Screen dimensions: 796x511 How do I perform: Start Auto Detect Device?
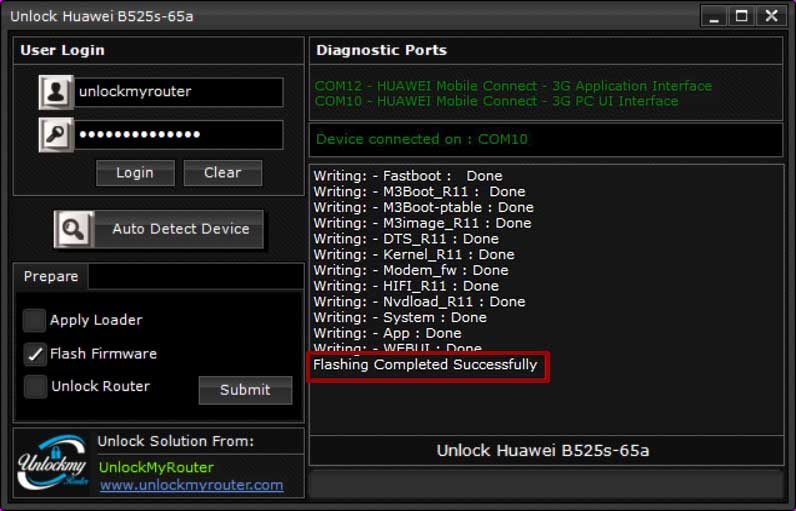pyautogui.click(x=159, y=229)
